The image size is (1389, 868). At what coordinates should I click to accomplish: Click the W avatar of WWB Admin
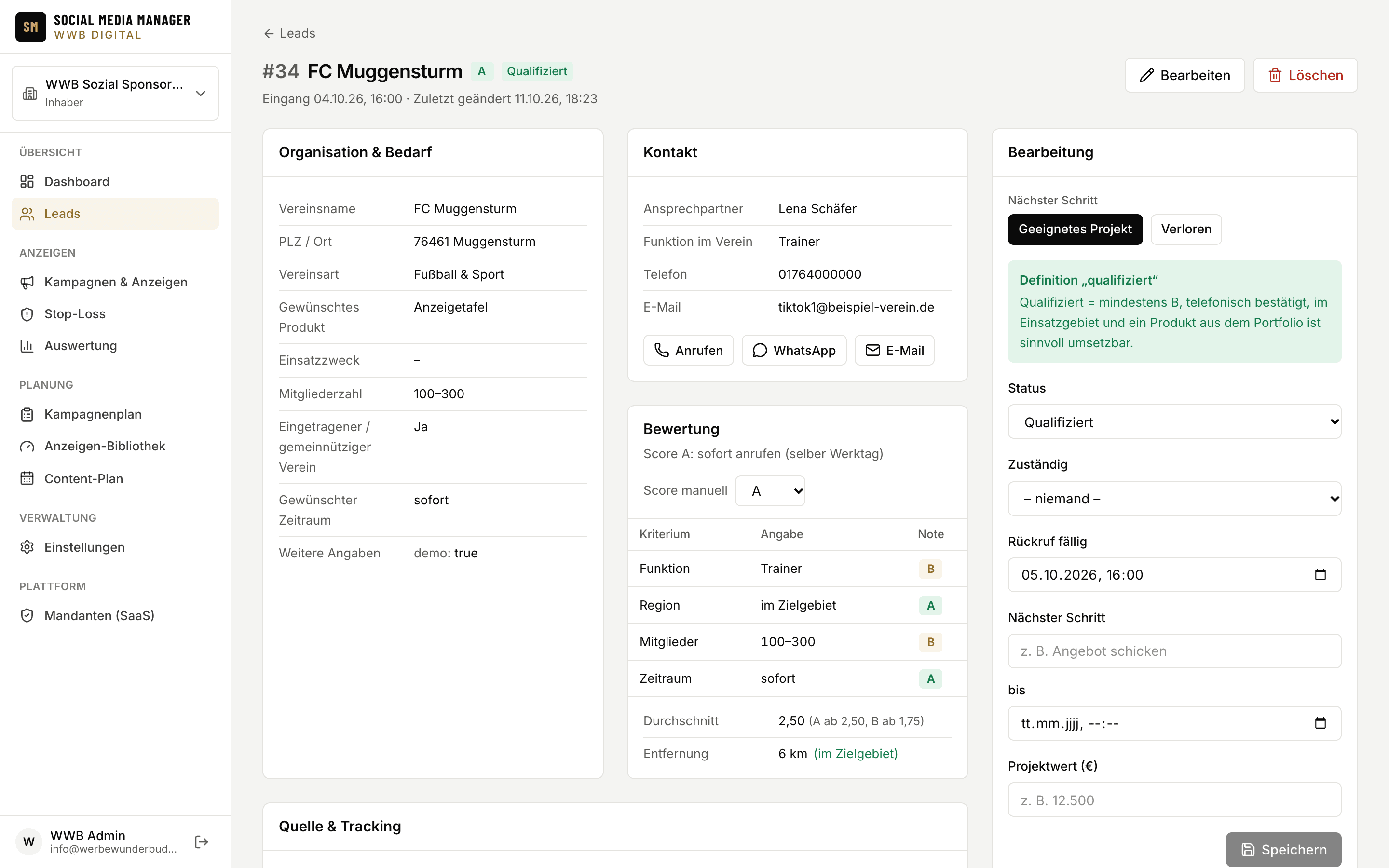pyautogui.click(x=29, y=841)
